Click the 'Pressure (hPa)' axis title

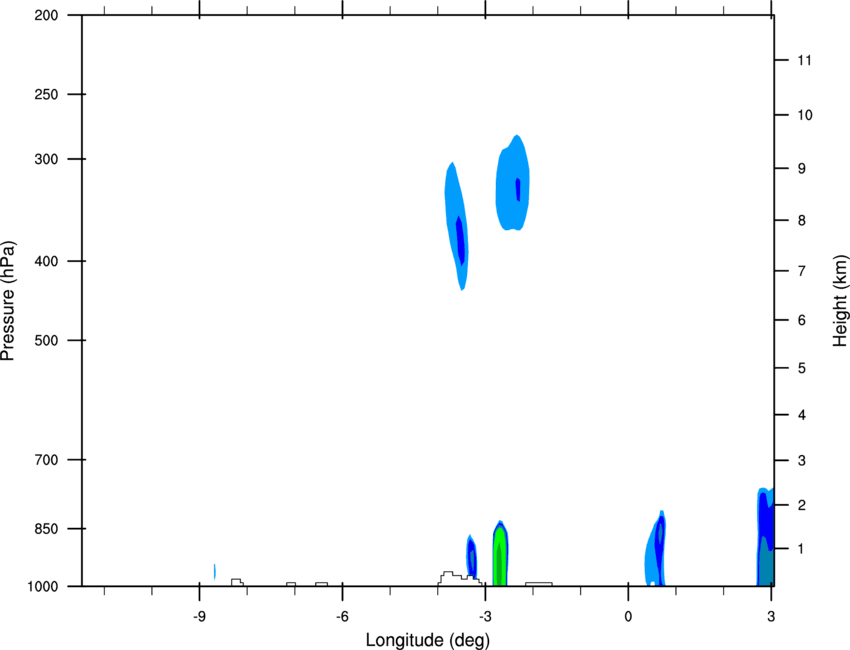[8, 301]
